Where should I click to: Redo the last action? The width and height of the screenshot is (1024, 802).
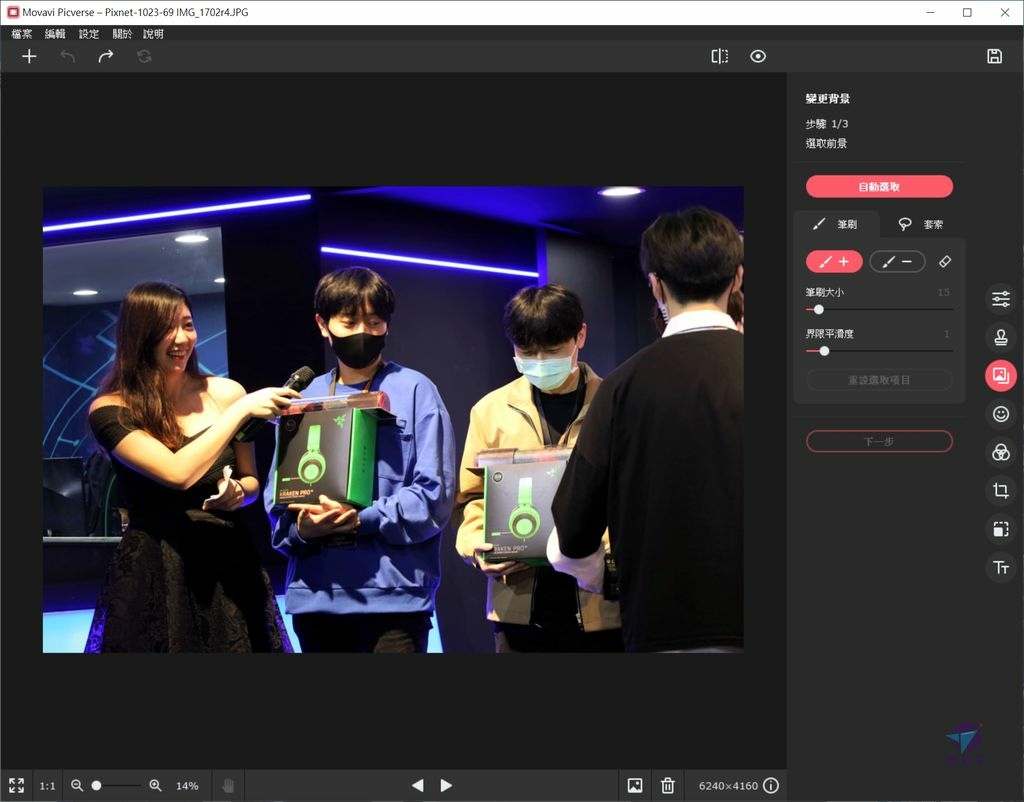(x=106, y=56)
